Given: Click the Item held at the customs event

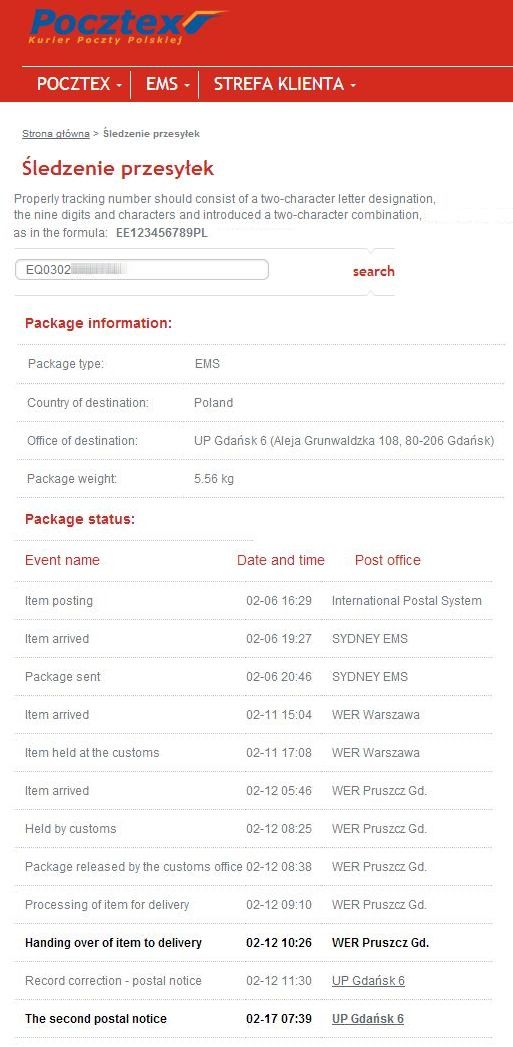Looking at the screenshot, I should (92, 753).
